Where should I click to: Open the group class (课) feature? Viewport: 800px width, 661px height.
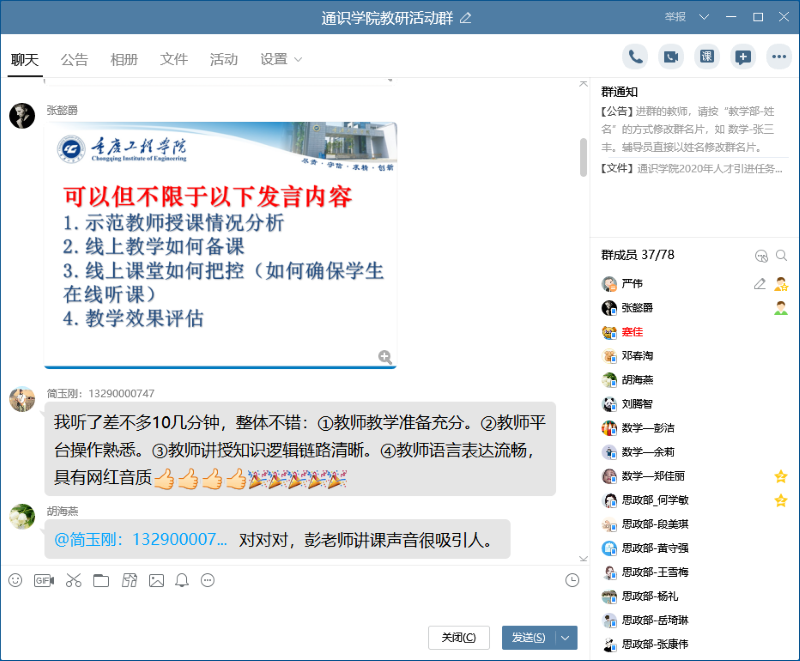706,57
